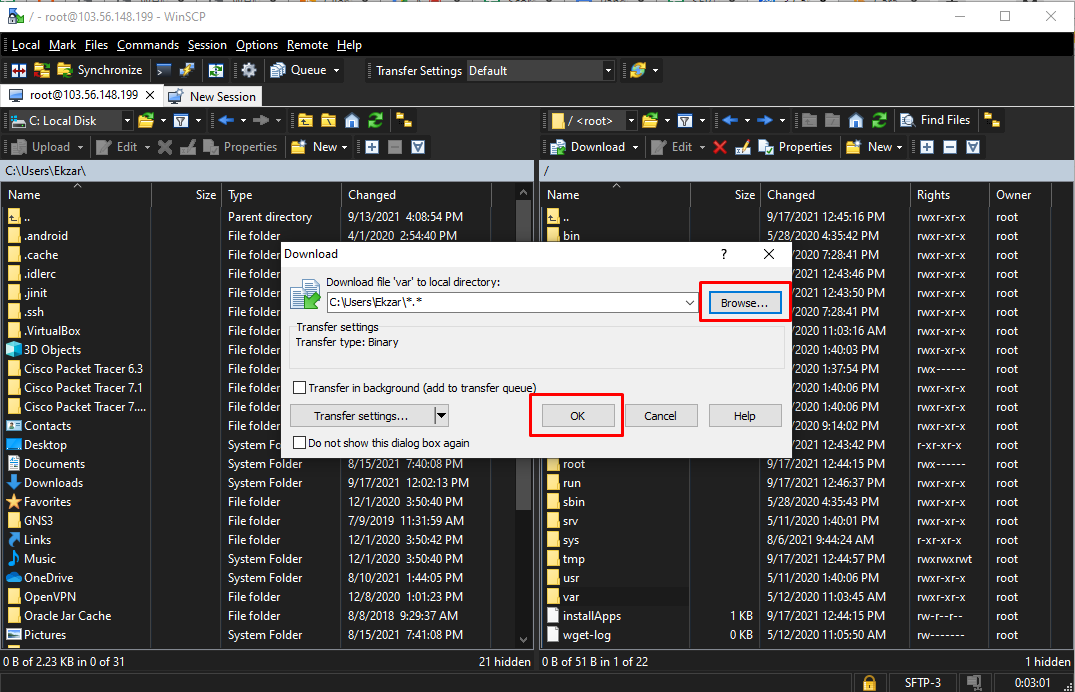The height and width of the screenshot is (692, 1075).
Task: Open session in PuTTY lightning icon
Action: click(186, 70)
